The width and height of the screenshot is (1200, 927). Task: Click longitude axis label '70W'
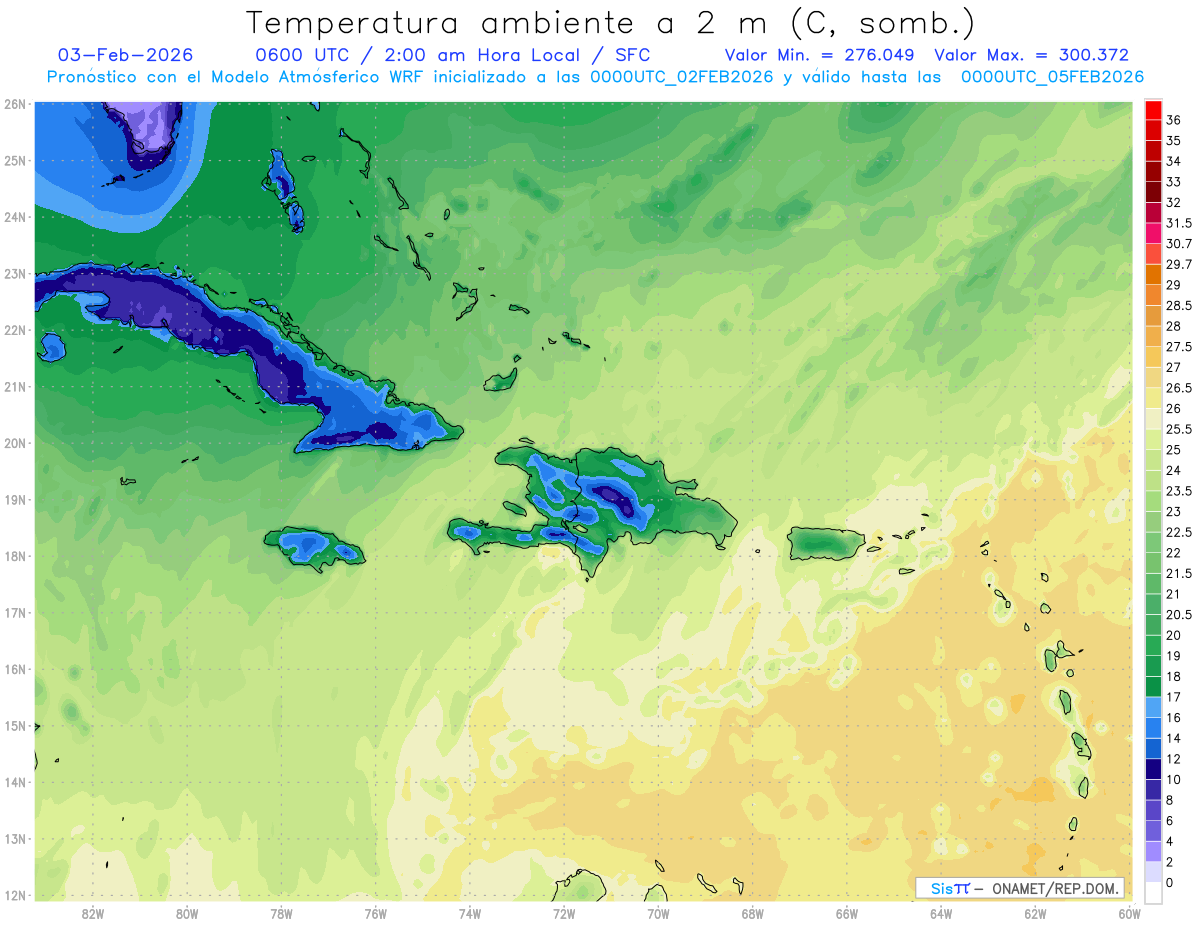tap(658, 913)
